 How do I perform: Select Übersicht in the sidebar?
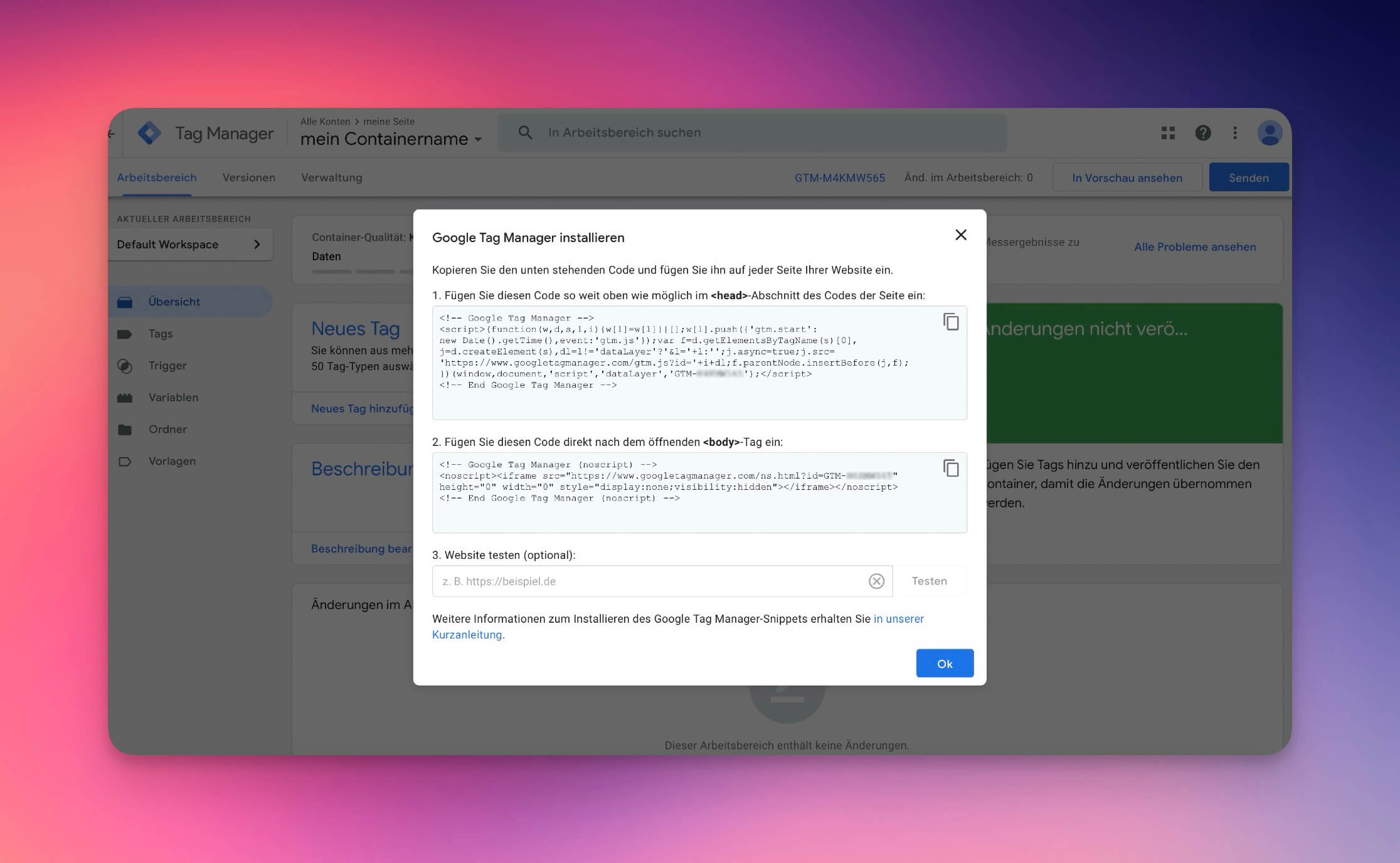click(190, 302)
